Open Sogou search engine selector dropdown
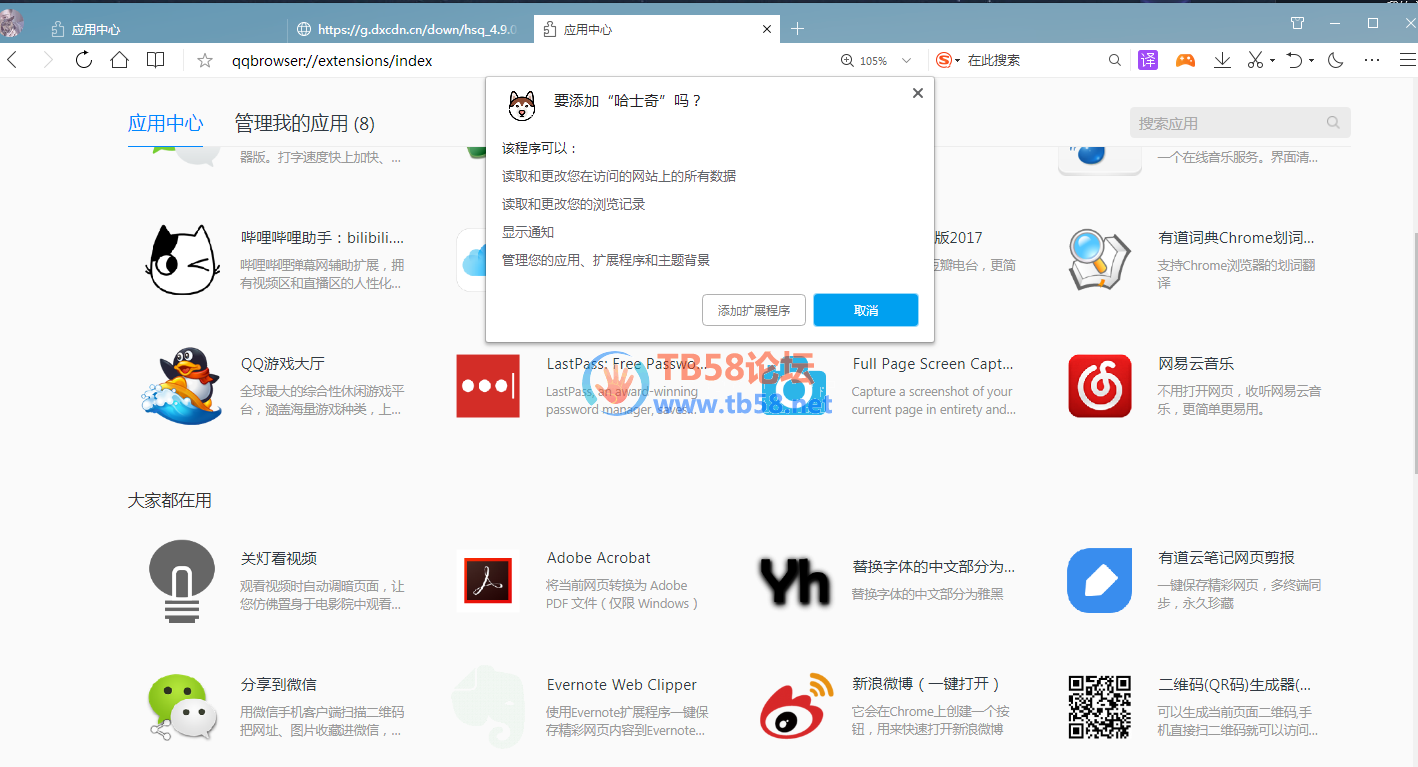The height and width of the screenshot is (767, 1418). 947,61
